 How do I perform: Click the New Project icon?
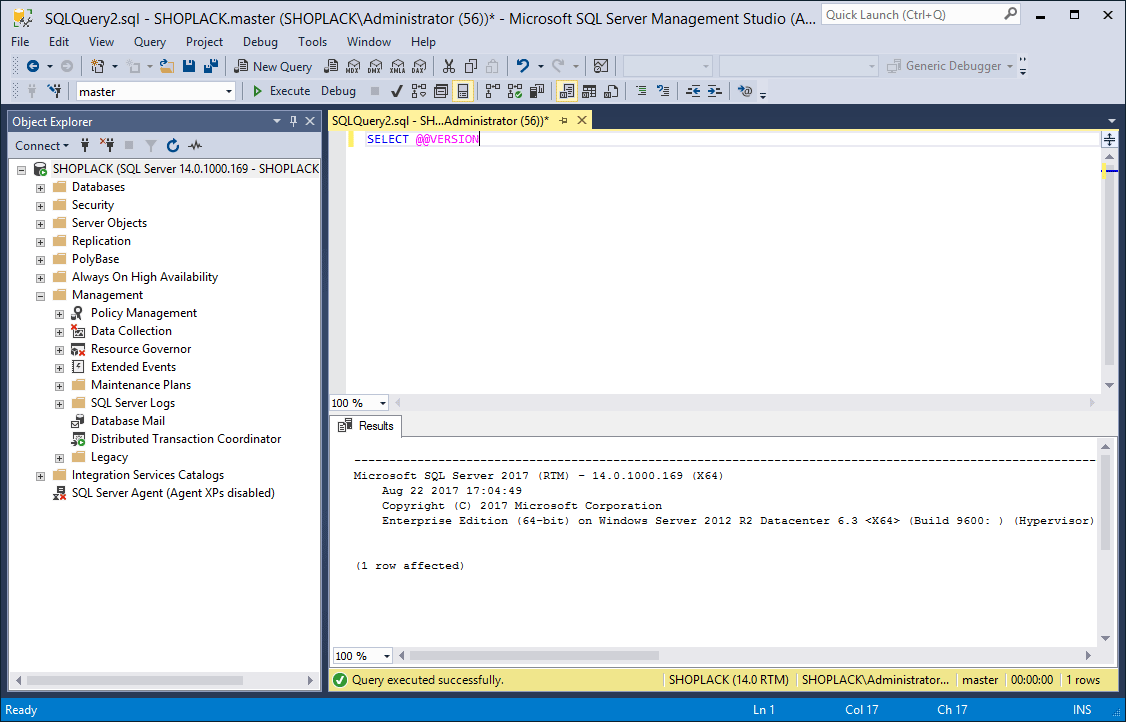98,66
